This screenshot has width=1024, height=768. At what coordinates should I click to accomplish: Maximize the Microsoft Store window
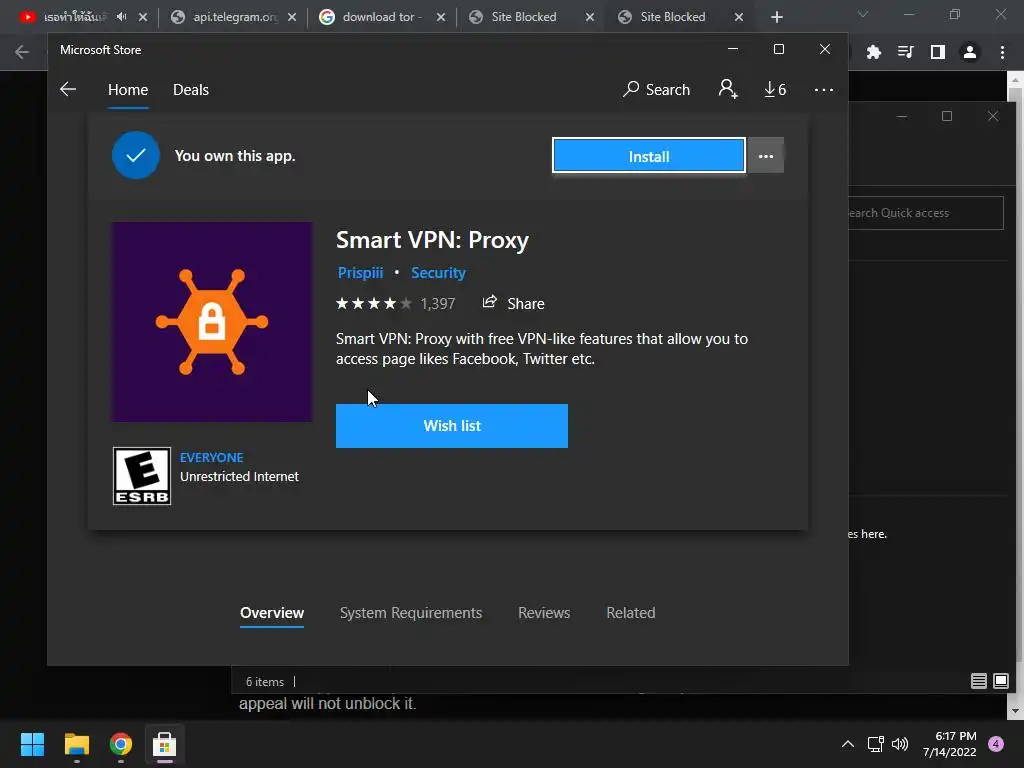pyautogui.click(x=778, y=50)
